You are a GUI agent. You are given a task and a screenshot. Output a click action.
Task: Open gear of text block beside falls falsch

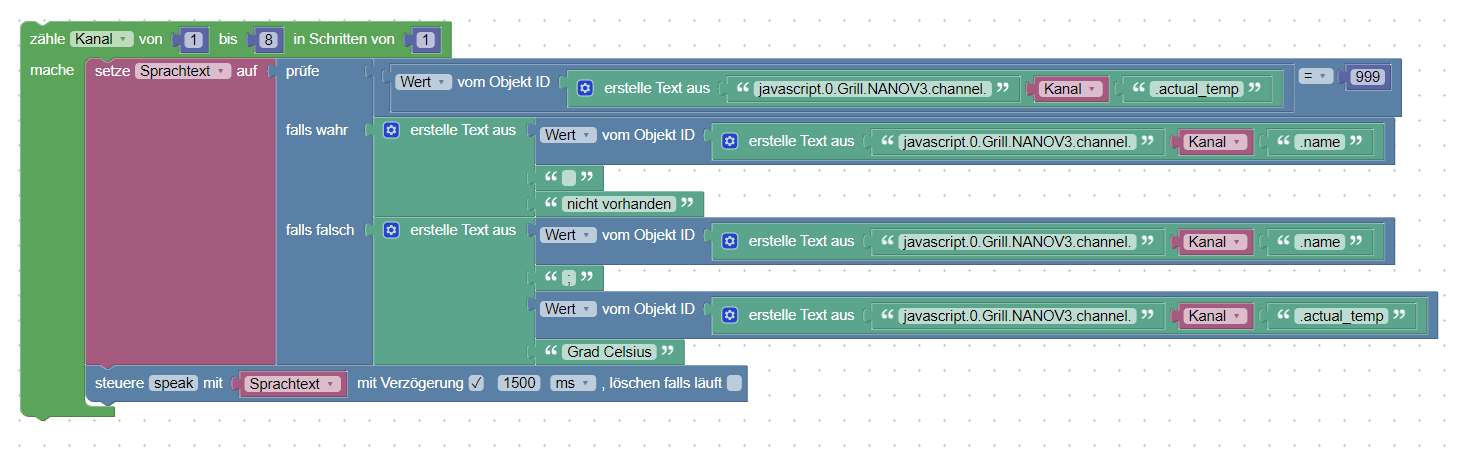tap(391, 230)
